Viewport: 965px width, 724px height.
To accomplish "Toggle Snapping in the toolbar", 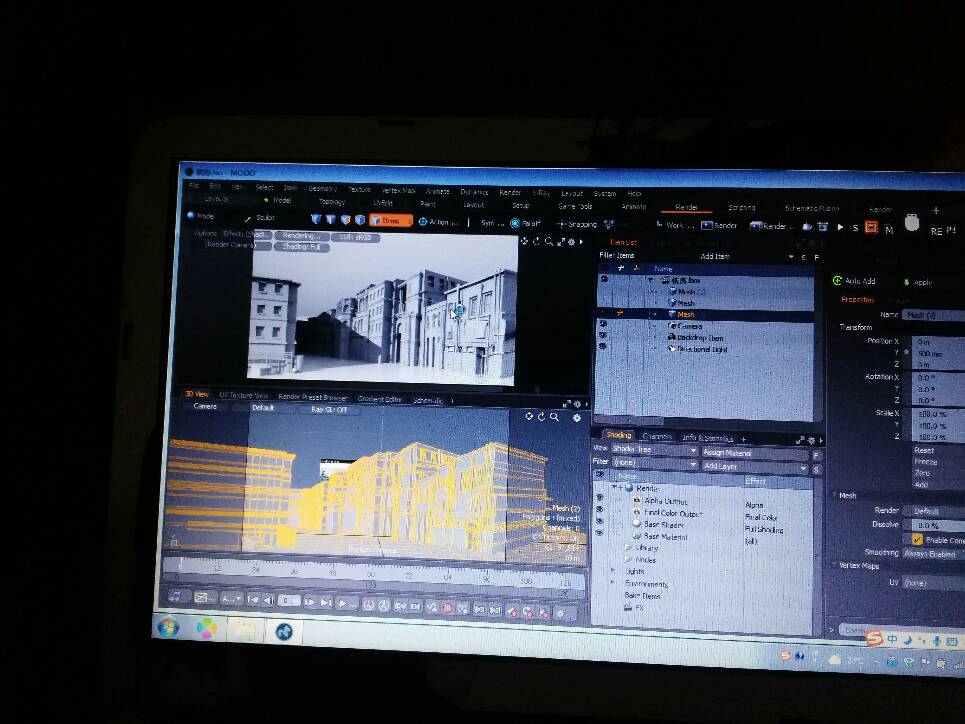I will 576,224.
